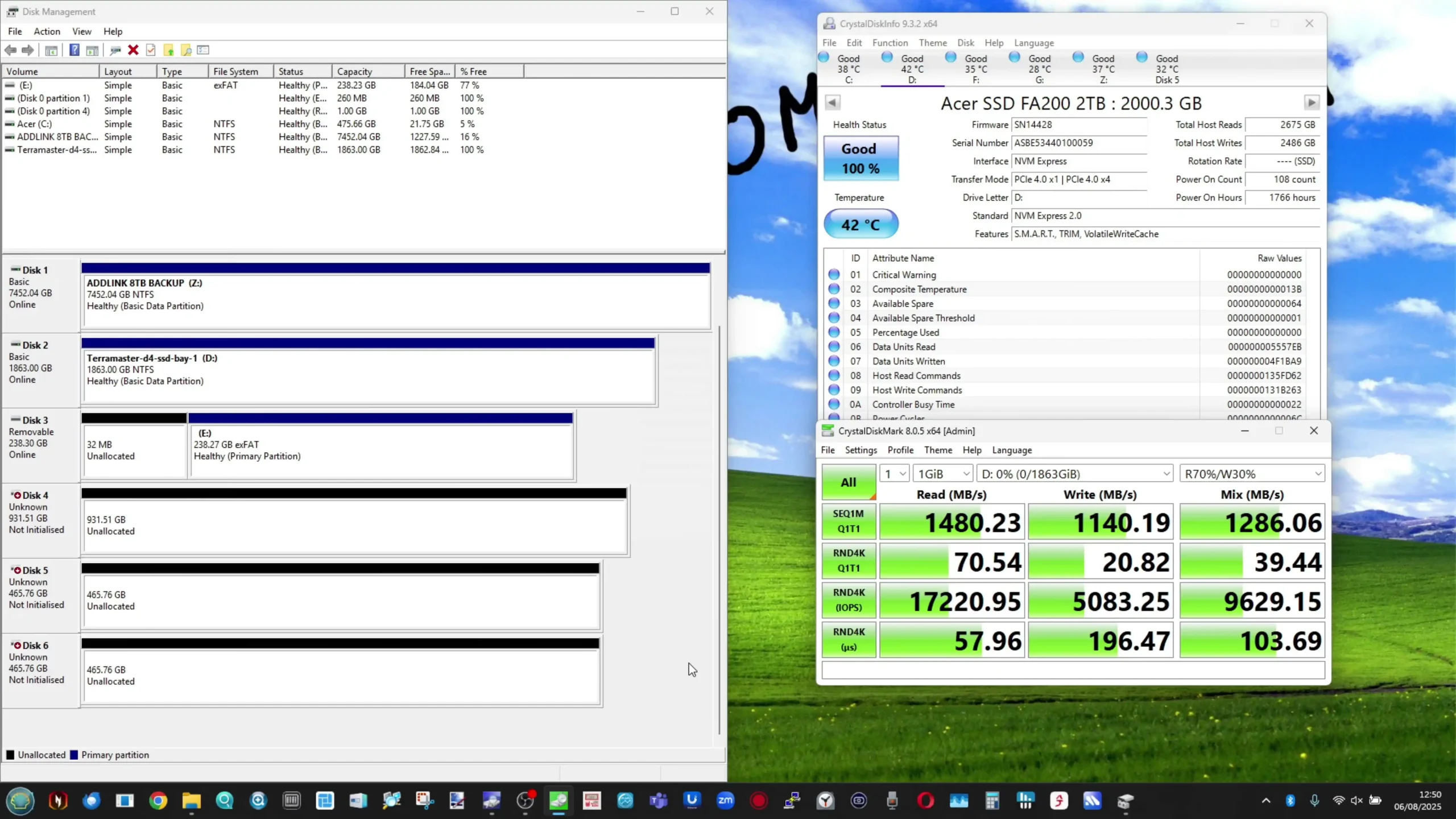1456x819 pixels.
Task: Click the folder with green arrow toolbar icon
Action: (x=168, y=50)
